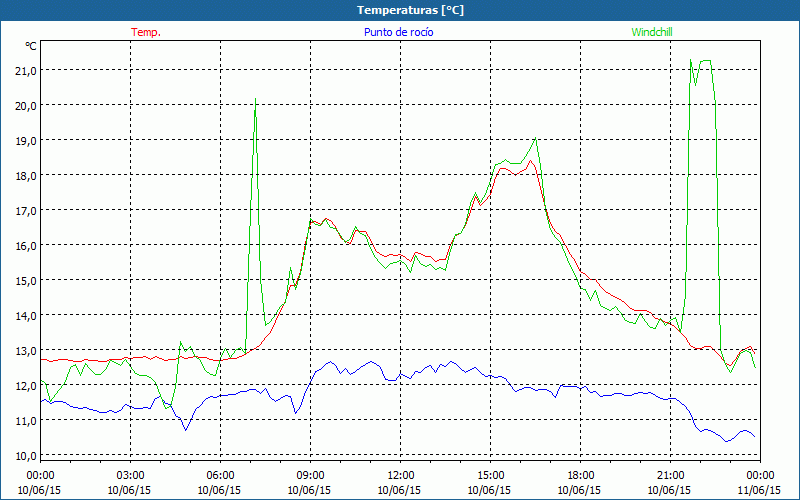Click the 21,0 y-axis value
Image resolution: width=800 pixels, height=500 pixels.
25,70
